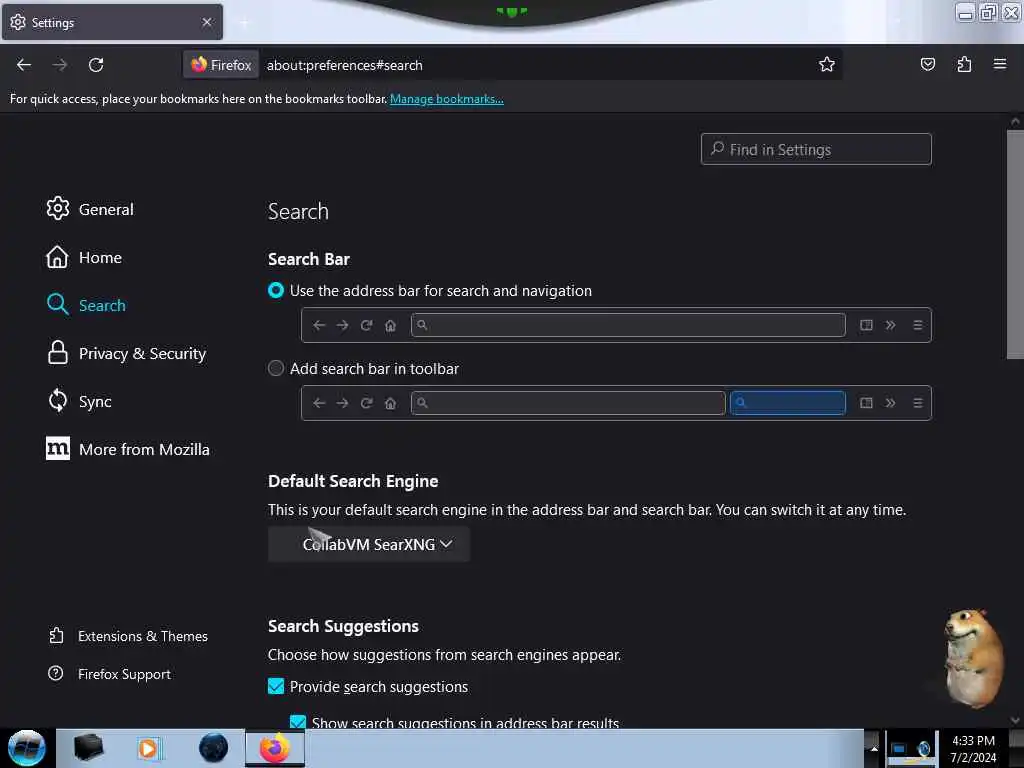This screenshot has height=768, width=1024.
Task: Click the dancing hamster desktop mascot
Action: (972, 658)
